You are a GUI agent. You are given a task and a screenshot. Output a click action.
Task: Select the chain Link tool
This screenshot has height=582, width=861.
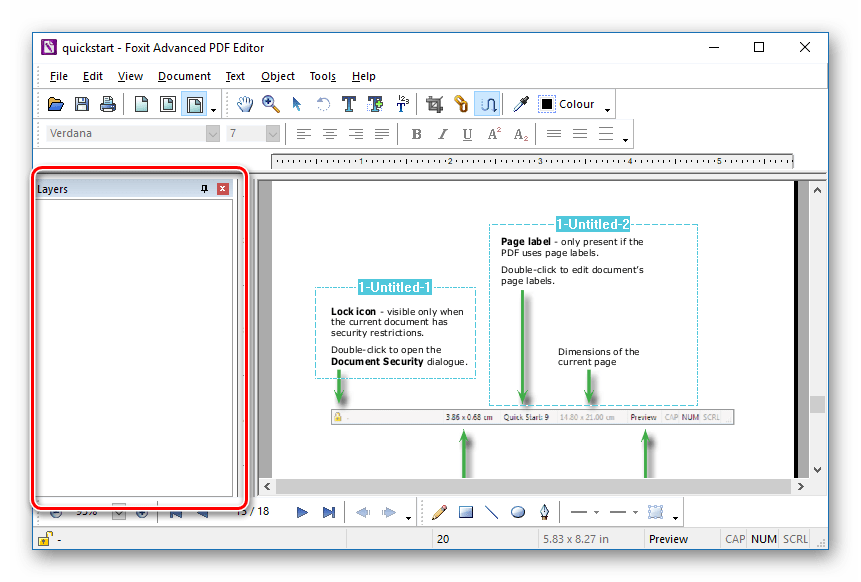pyautogui.click(x=461, y=104)
